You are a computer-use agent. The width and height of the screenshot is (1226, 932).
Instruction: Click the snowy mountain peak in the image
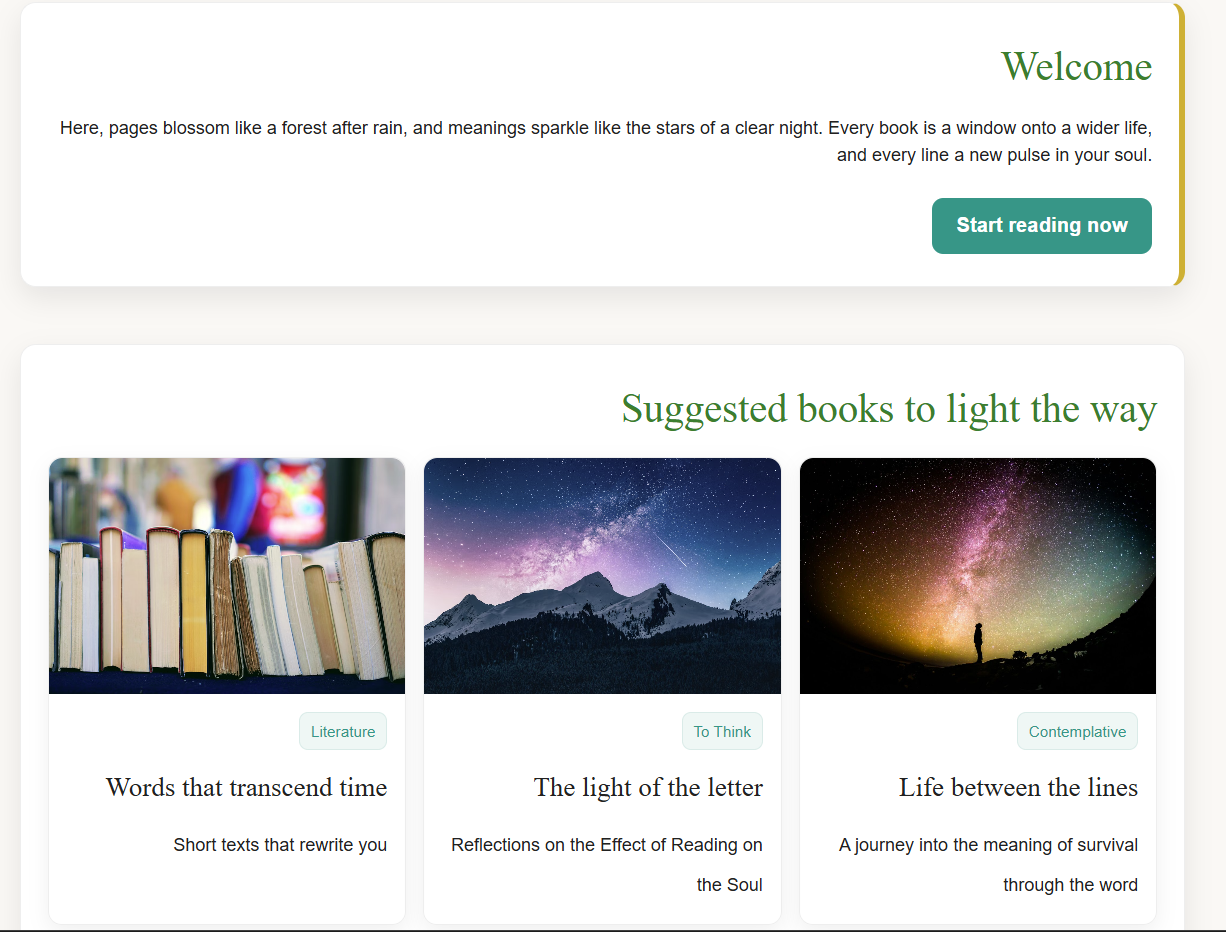point(595,585)
